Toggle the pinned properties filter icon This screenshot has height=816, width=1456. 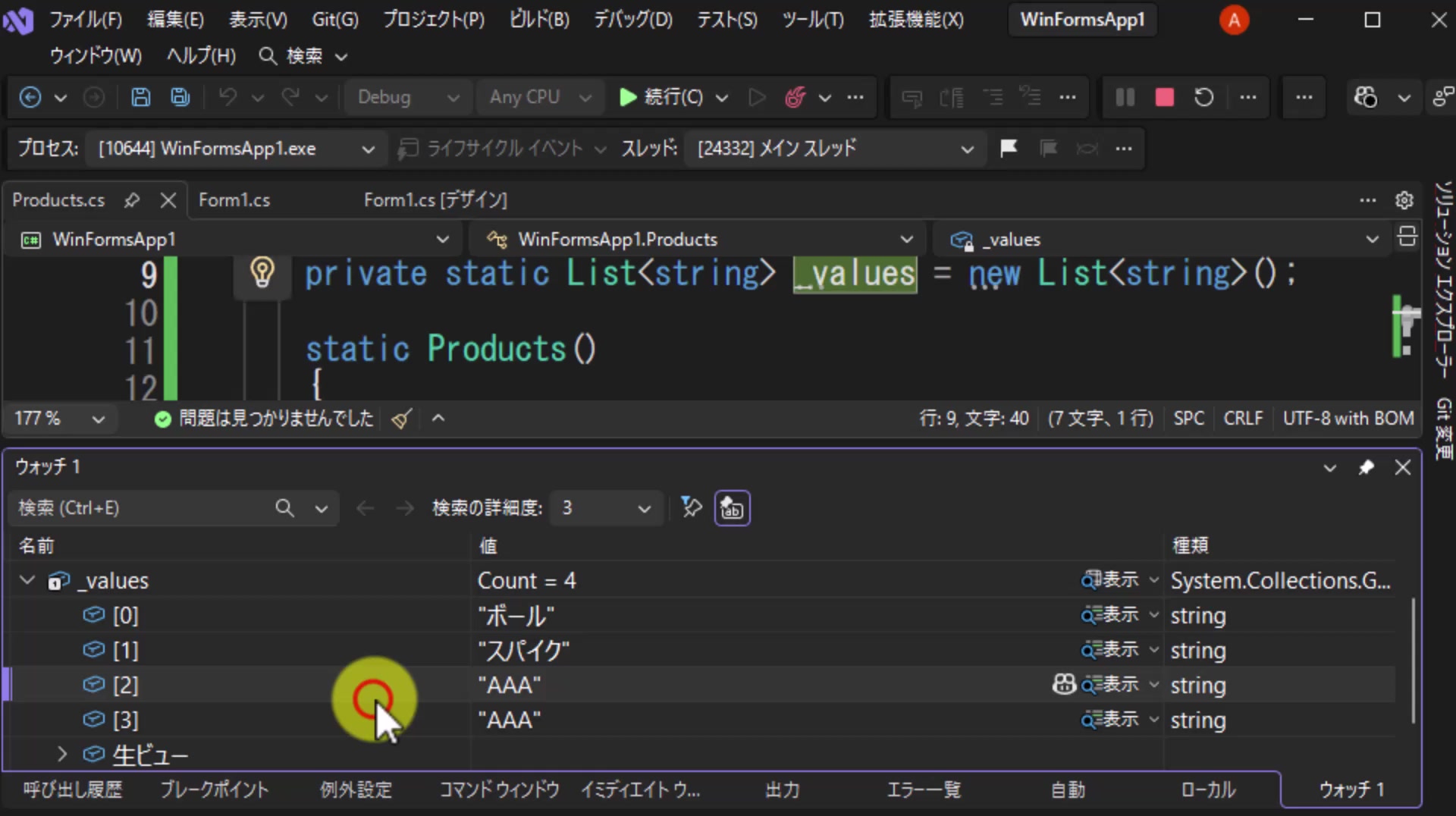tap(691, 507)
